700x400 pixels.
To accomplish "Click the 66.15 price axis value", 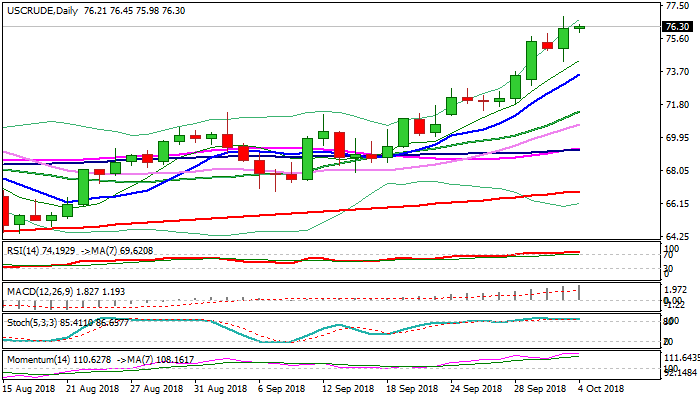I will tap(676, 203).
